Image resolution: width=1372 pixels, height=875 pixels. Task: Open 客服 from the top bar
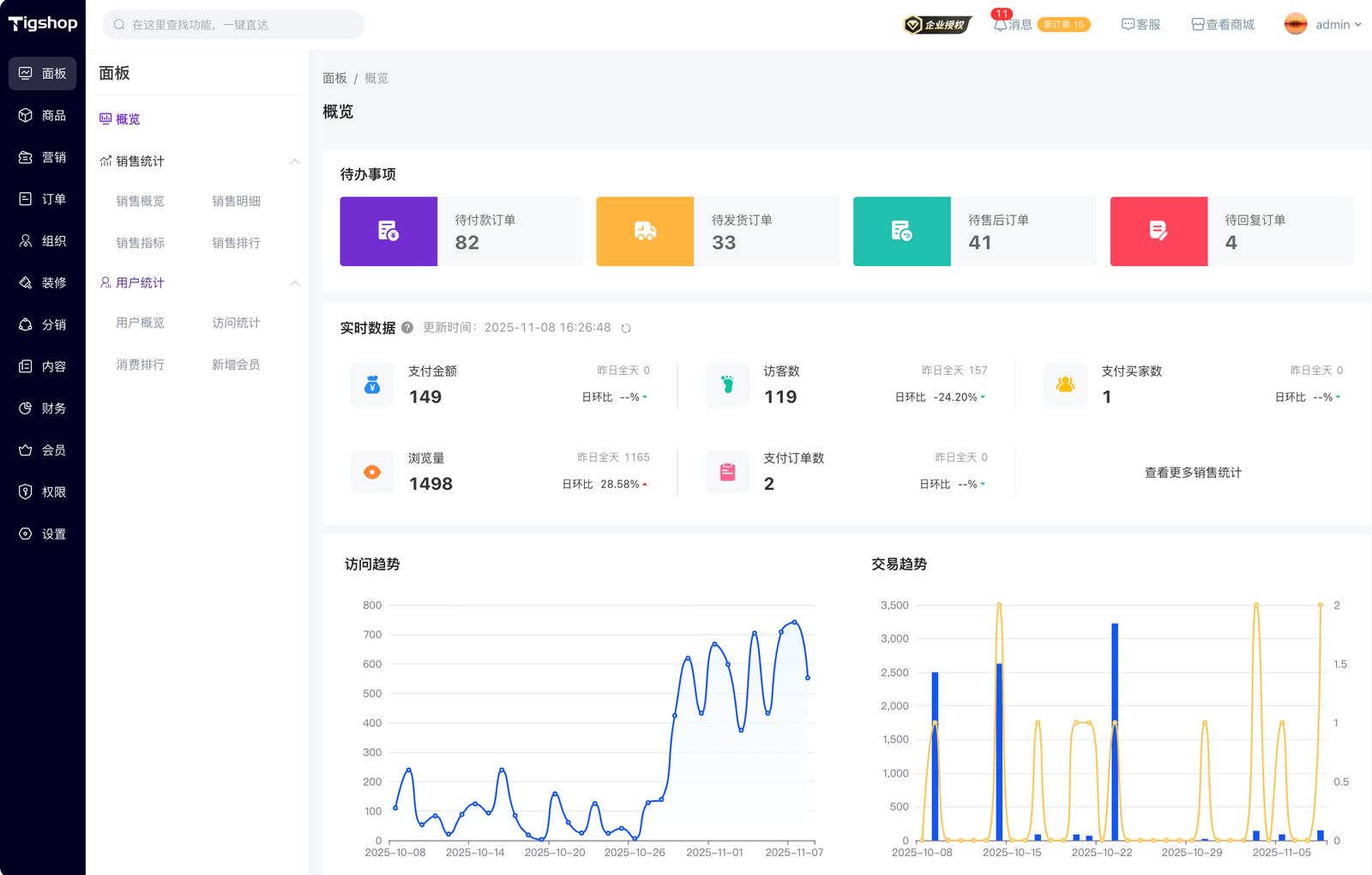pos(1140,25)
